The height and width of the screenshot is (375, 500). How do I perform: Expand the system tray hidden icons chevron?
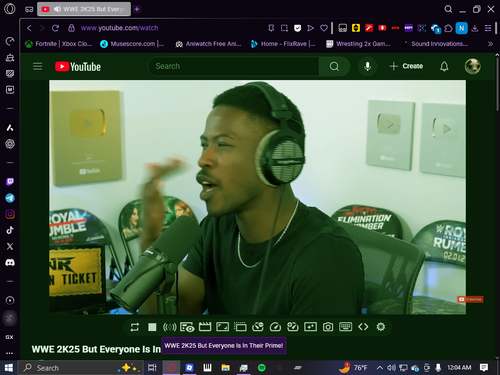(379, 368)
